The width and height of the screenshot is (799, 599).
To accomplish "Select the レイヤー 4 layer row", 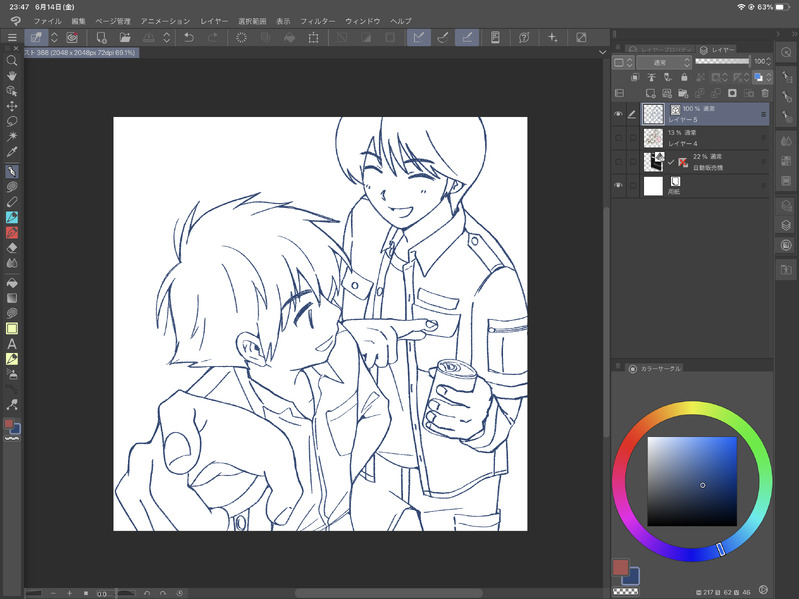I will 705,138.
